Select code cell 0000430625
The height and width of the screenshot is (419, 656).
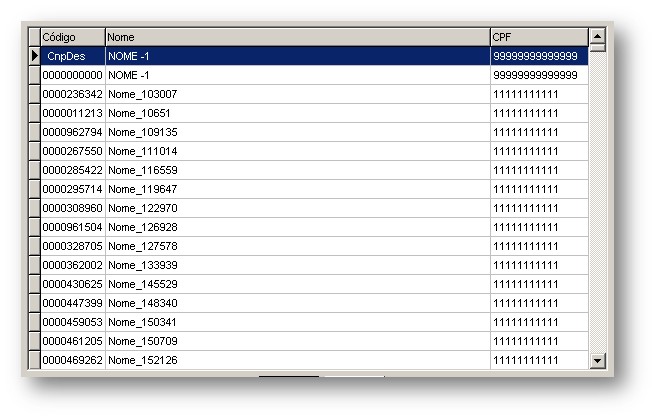pyautogui.click(x=73, y=284)
